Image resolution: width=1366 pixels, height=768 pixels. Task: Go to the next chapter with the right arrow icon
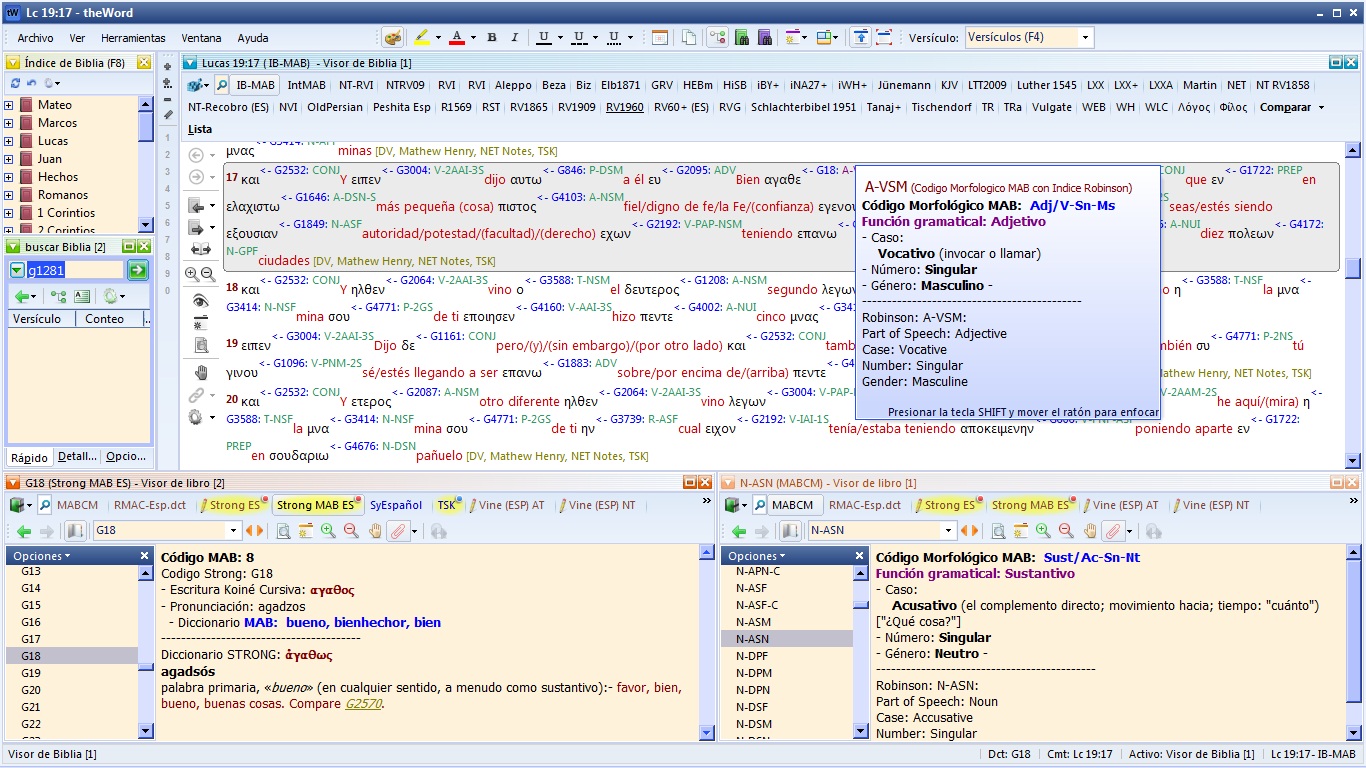click(197, 228)
